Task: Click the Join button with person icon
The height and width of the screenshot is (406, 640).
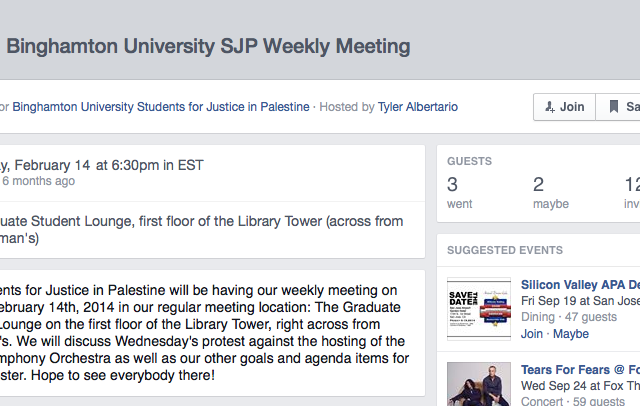Action: (x=564, y=107)
